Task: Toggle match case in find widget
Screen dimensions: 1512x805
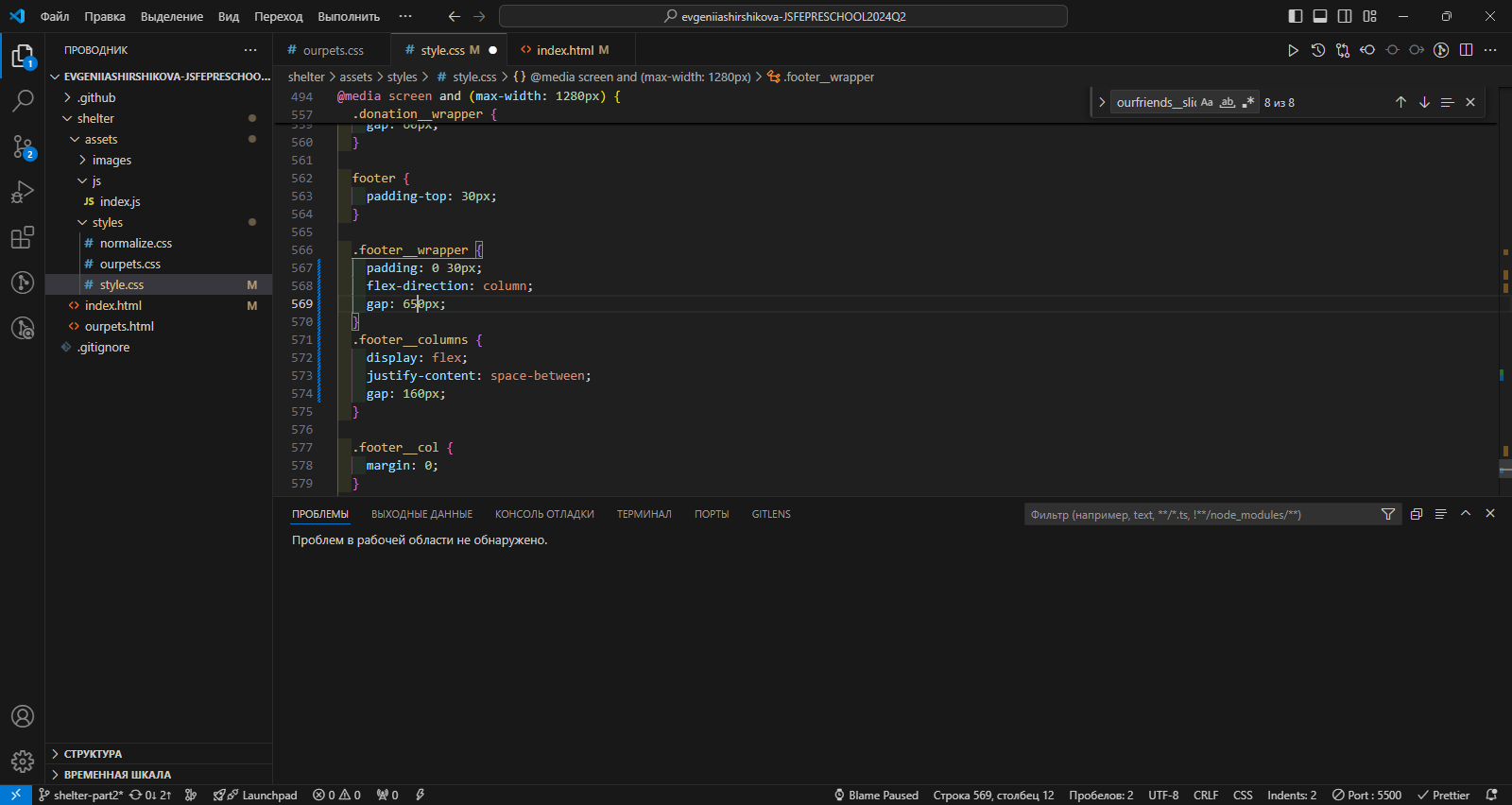Action: pos(1207,102)
